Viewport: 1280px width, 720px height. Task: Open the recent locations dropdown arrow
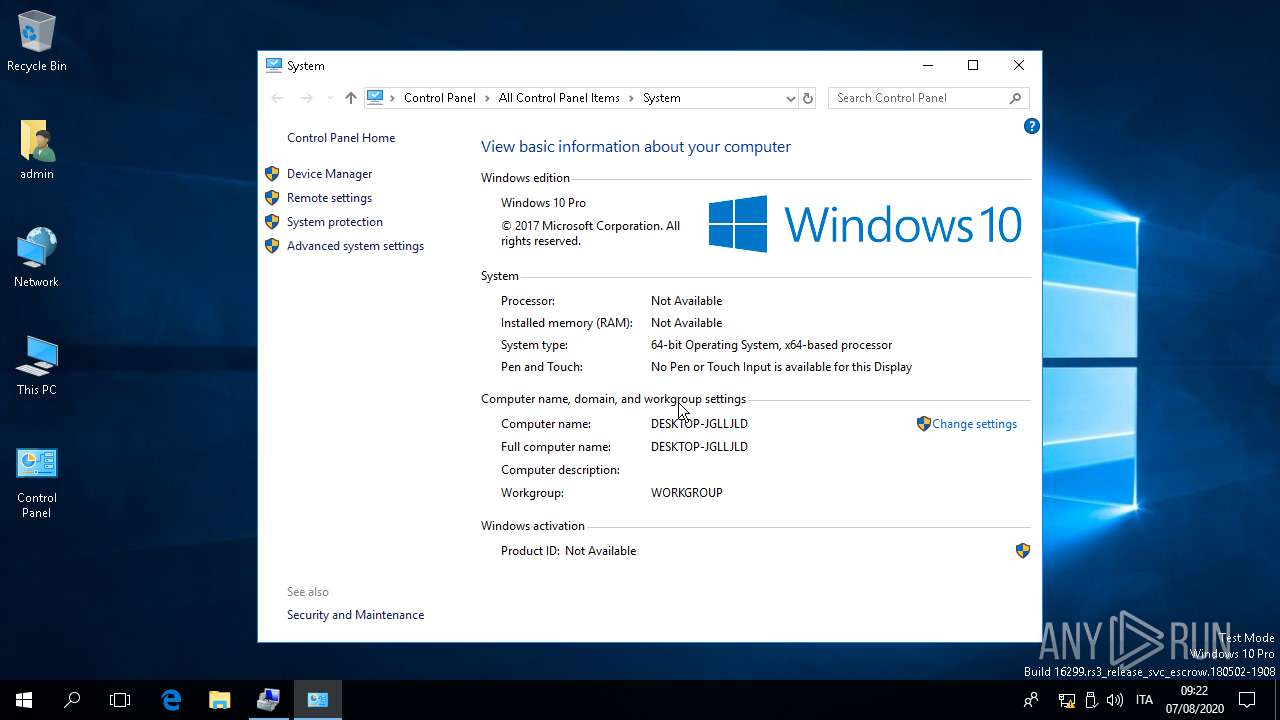click(x=330, y=98)
